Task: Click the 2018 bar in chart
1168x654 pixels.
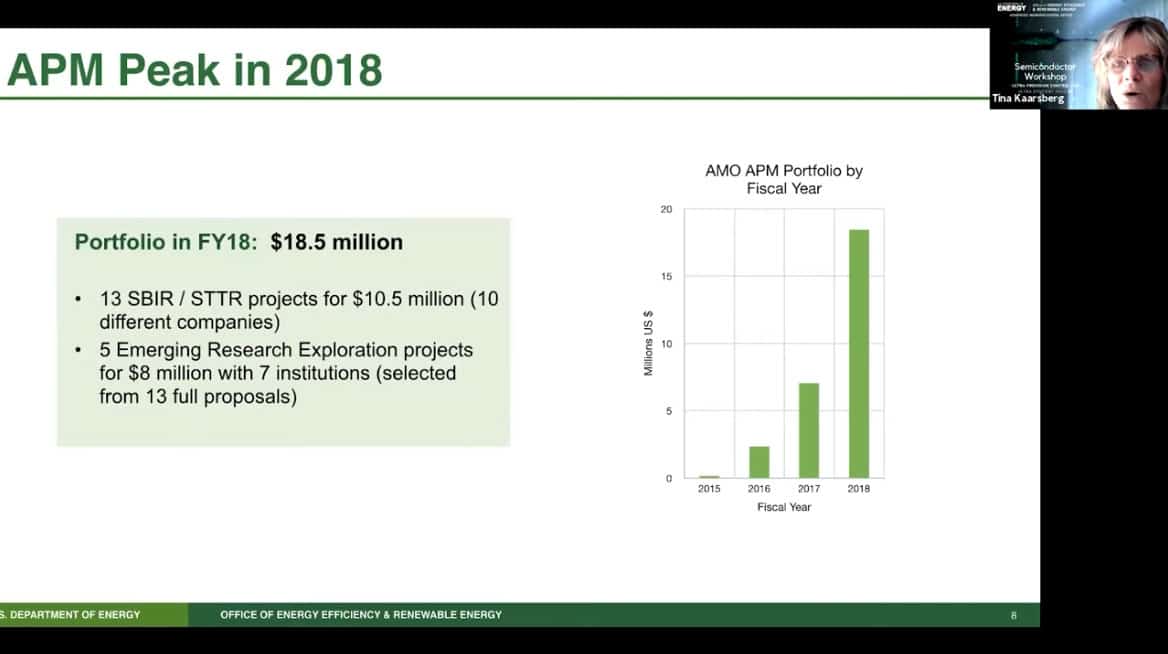Action: pyautogui.click(x=858, y=353)
